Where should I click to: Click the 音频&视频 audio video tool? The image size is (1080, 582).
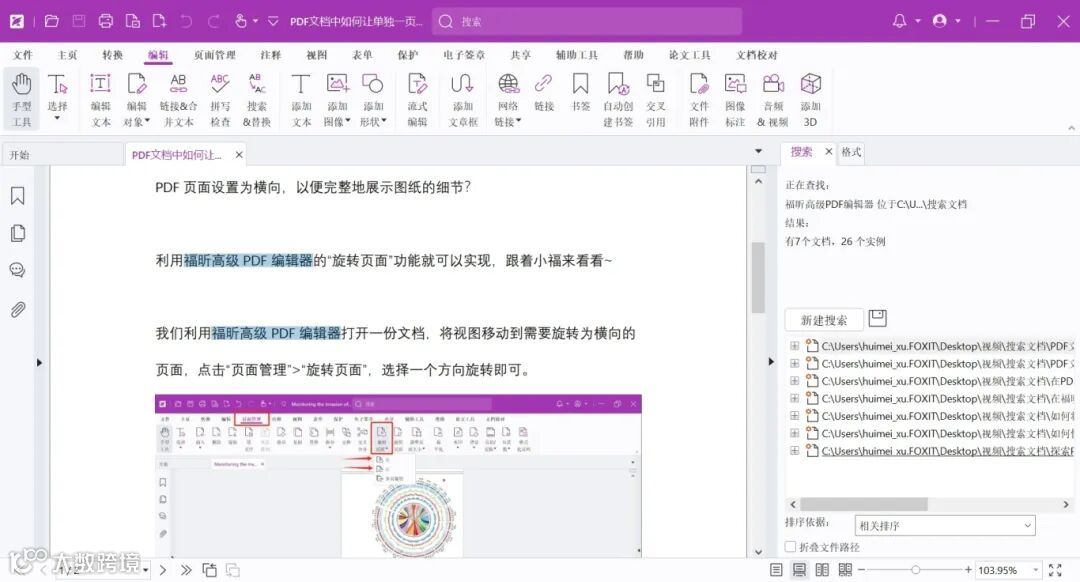pyautogui.click(x=773, y=100)
